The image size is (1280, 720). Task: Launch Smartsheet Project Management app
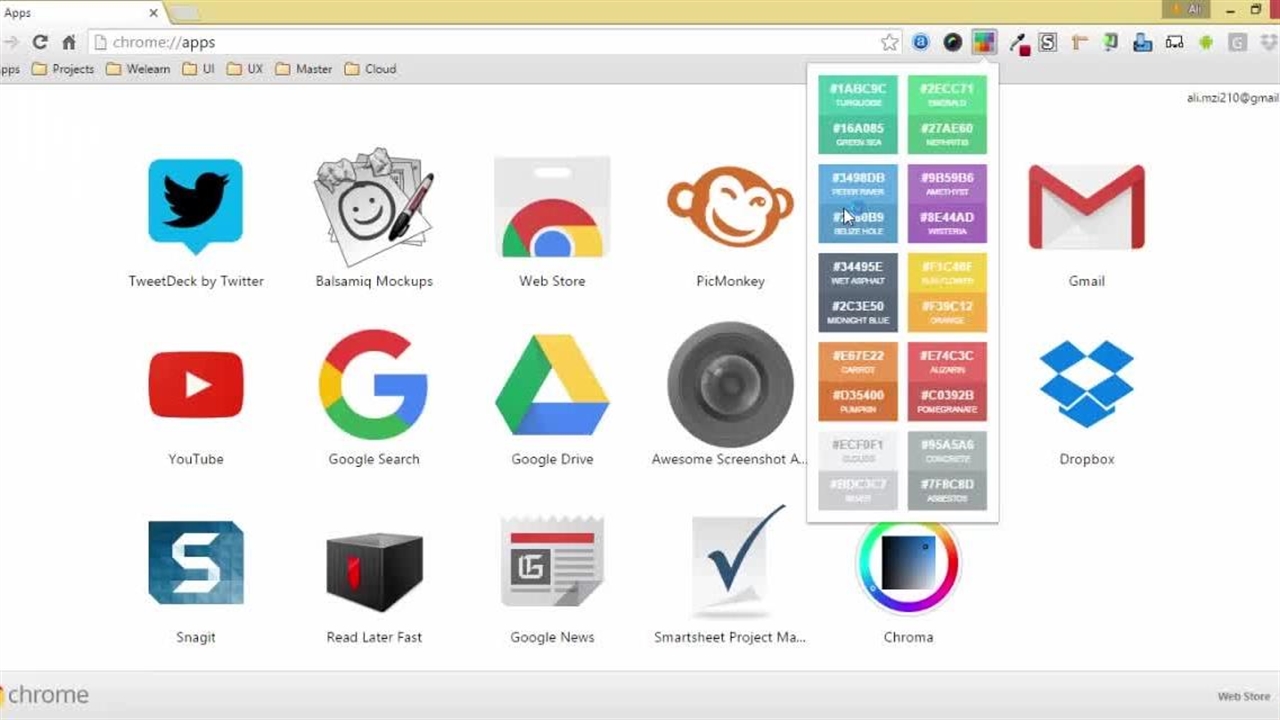click(x=738, y=563)
